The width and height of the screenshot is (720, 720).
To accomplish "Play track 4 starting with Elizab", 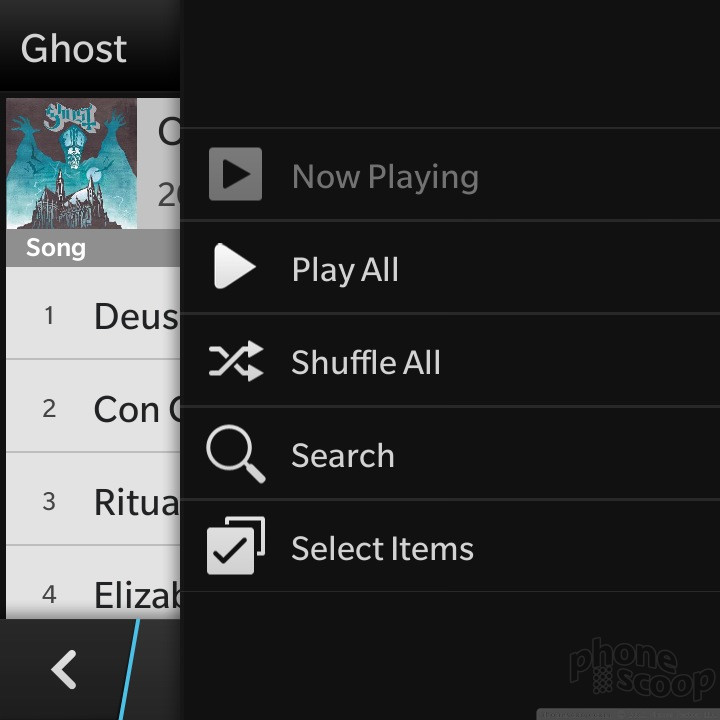I will (x=93, y=583).
